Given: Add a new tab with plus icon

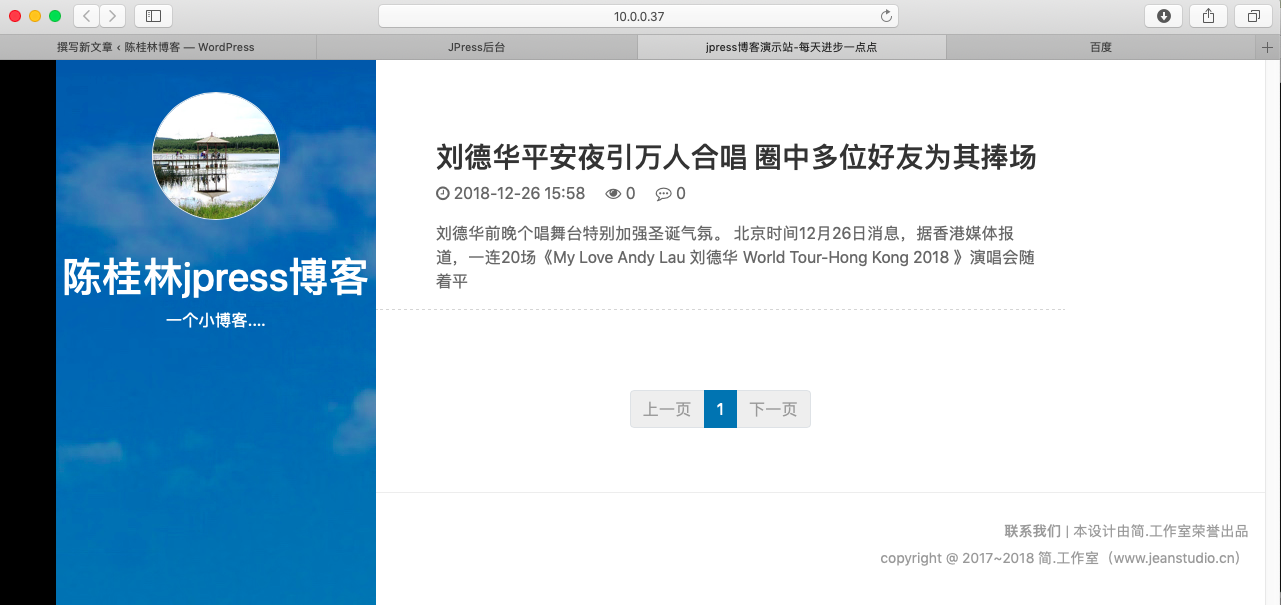Looking at the screenshot, I should tap(1269, 47).
